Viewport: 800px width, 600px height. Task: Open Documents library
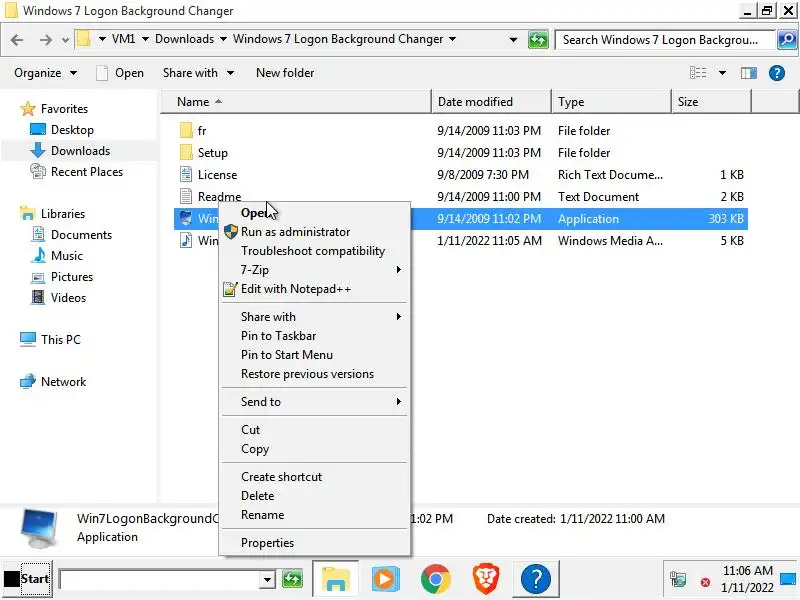tap(71, 235)
